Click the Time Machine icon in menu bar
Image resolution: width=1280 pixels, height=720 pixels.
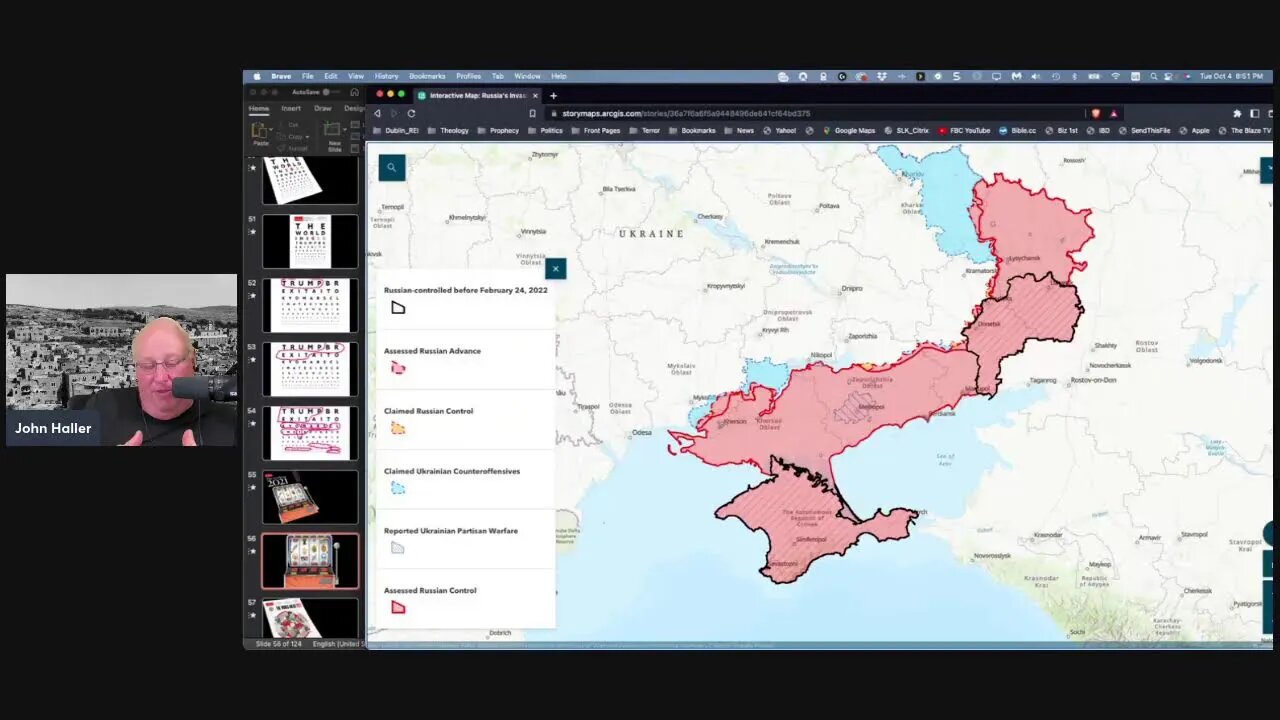tap(1055, 76)
